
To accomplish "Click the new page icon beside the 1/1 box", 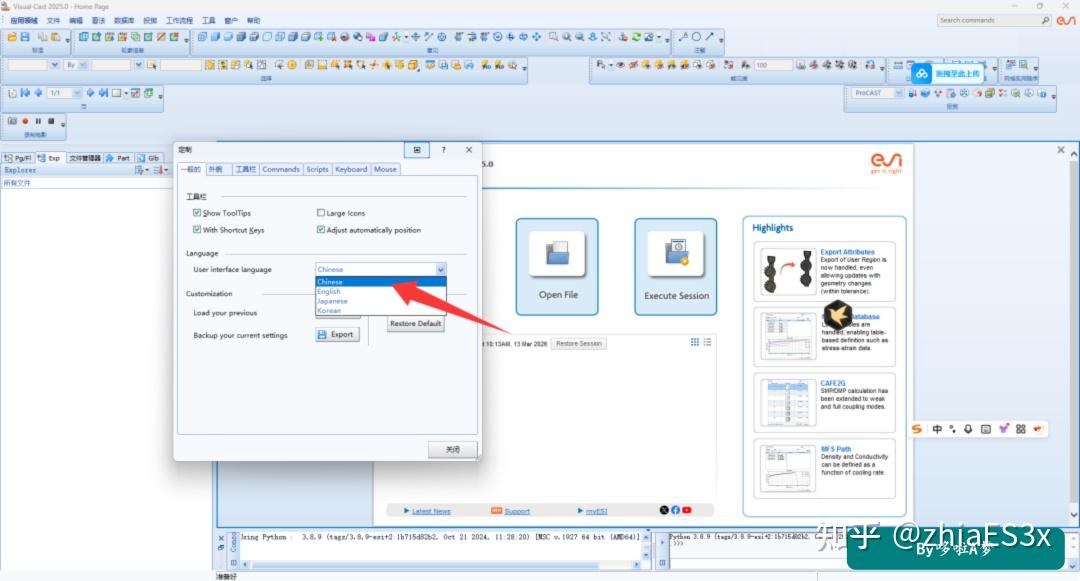I will 12,93.
